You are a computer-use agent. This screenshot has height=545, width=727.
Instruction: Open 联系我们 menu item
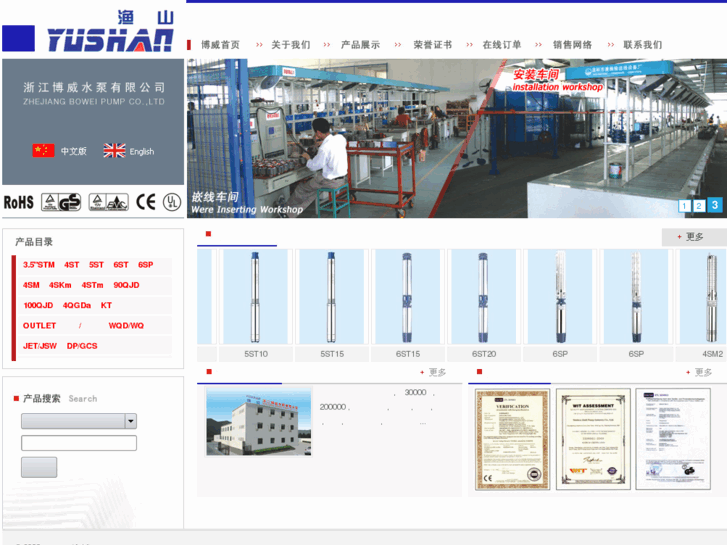tap(643, 45)
